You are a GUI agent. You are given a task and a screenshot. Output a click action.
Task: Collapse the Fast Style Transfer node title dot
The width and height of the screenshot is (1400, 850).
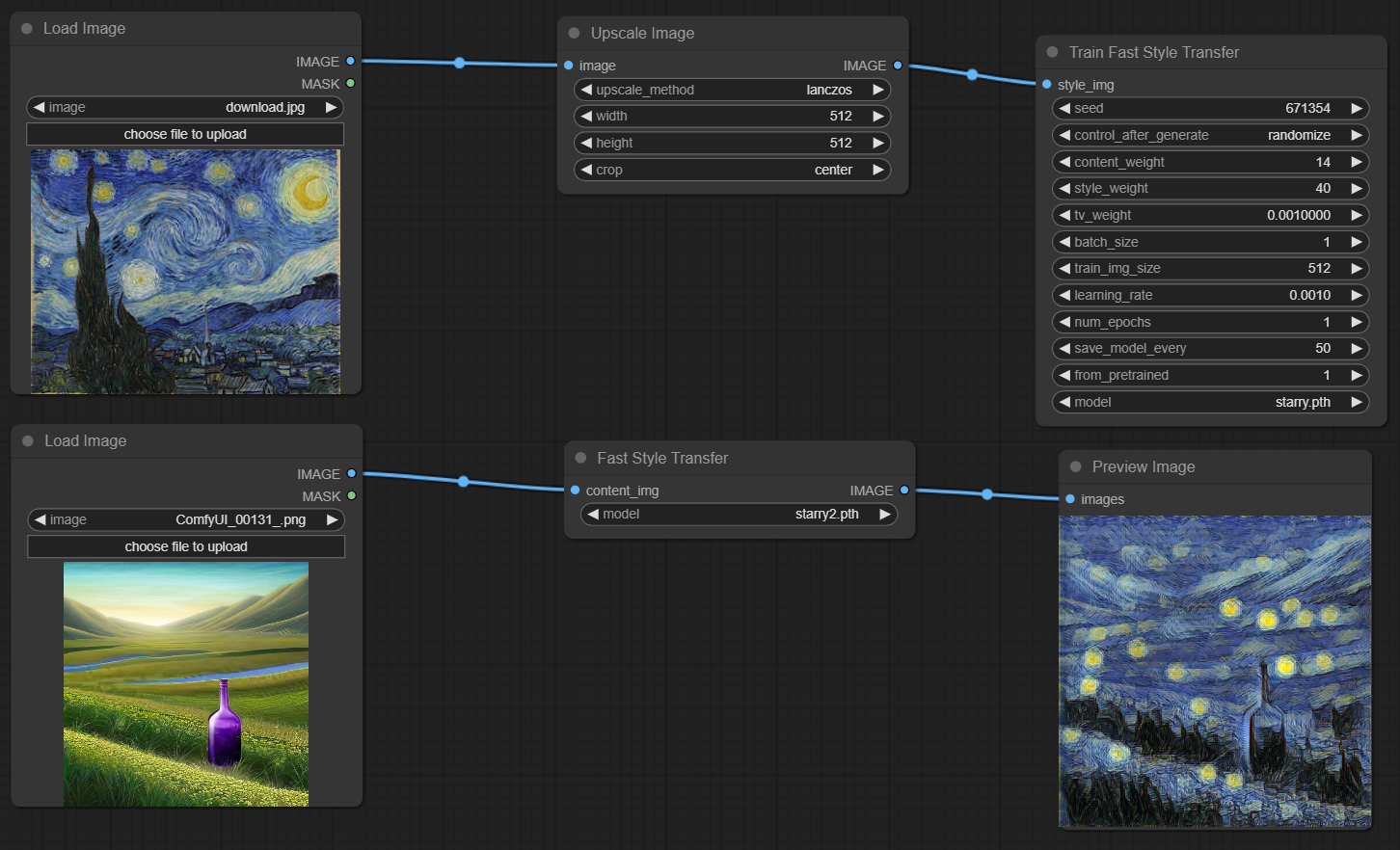coord(580,458)
